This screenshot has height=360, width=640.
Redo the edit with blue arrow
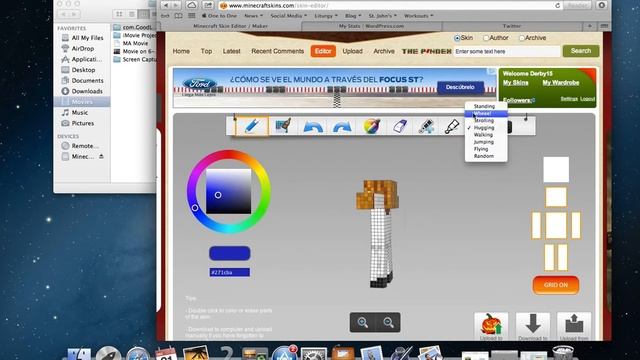tap(342, 127)
